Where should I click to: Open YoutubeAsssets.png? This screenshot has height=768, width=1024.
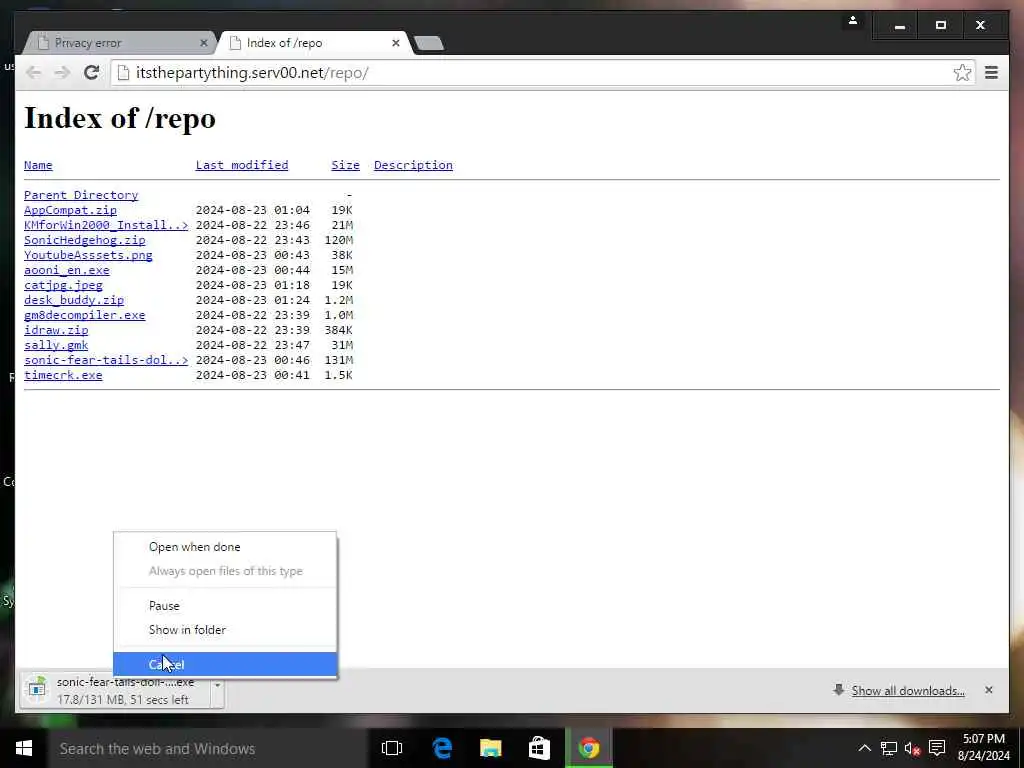(88, 255)
